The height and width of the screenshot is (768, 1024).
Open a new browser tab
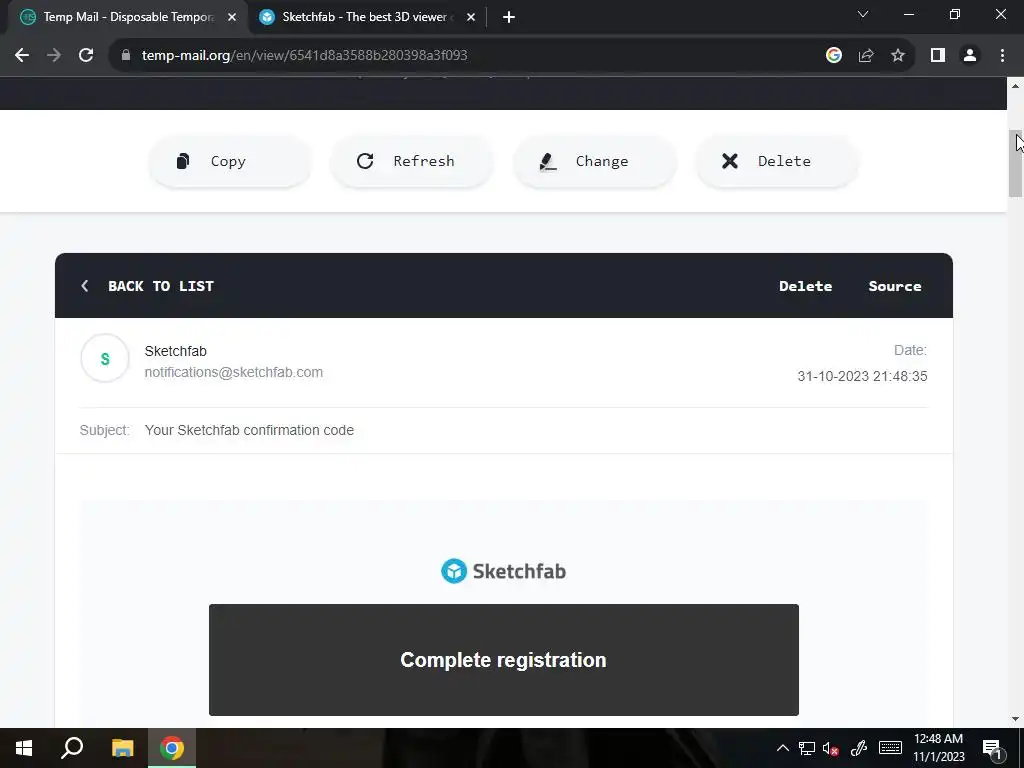[509, 17]
